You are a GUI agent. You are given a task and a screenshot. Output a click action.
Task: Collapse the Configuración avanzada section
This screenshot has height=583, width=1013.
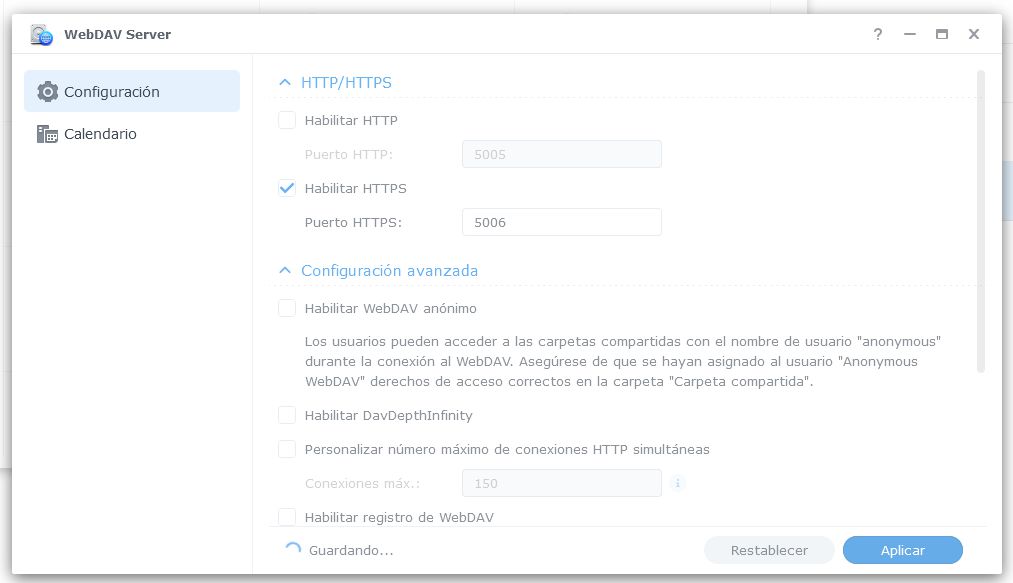pos(285,271)
